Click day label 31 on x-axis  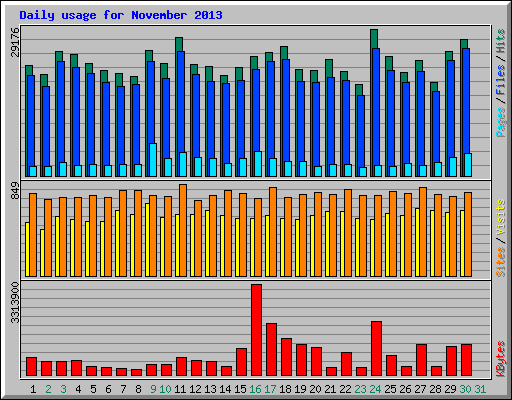[x=480, y=389]
